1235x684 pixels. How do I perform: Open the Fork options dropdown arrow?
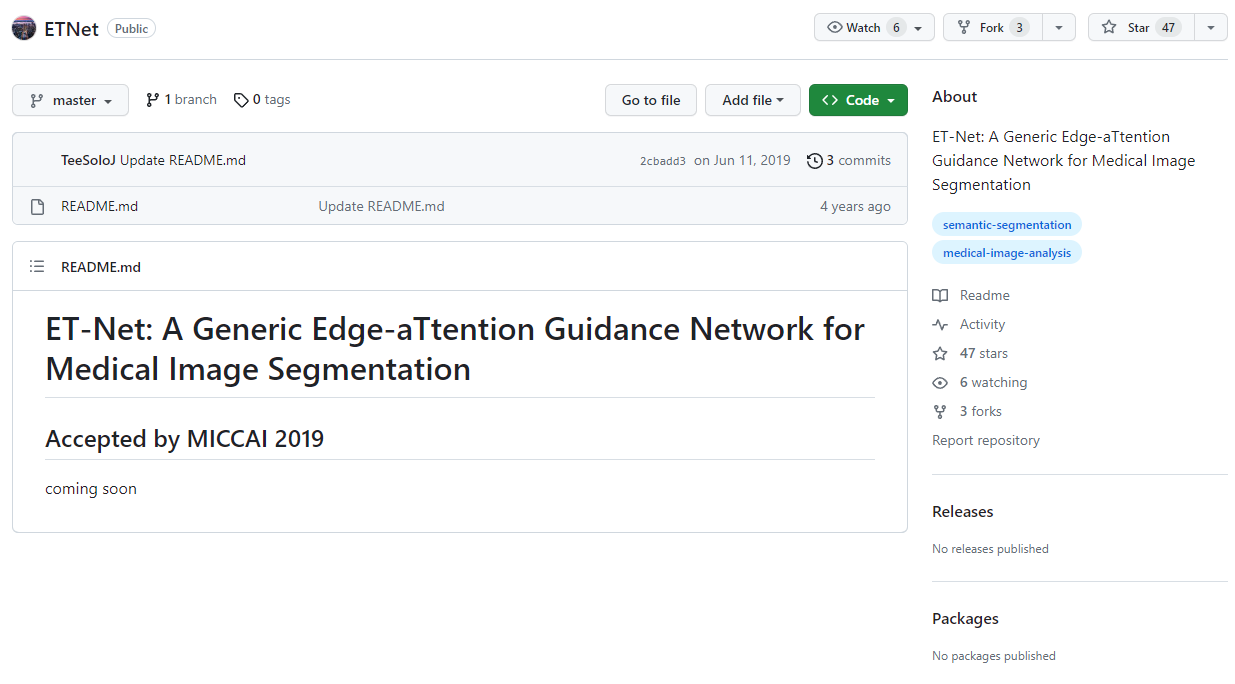click(x=1059, y=28)
